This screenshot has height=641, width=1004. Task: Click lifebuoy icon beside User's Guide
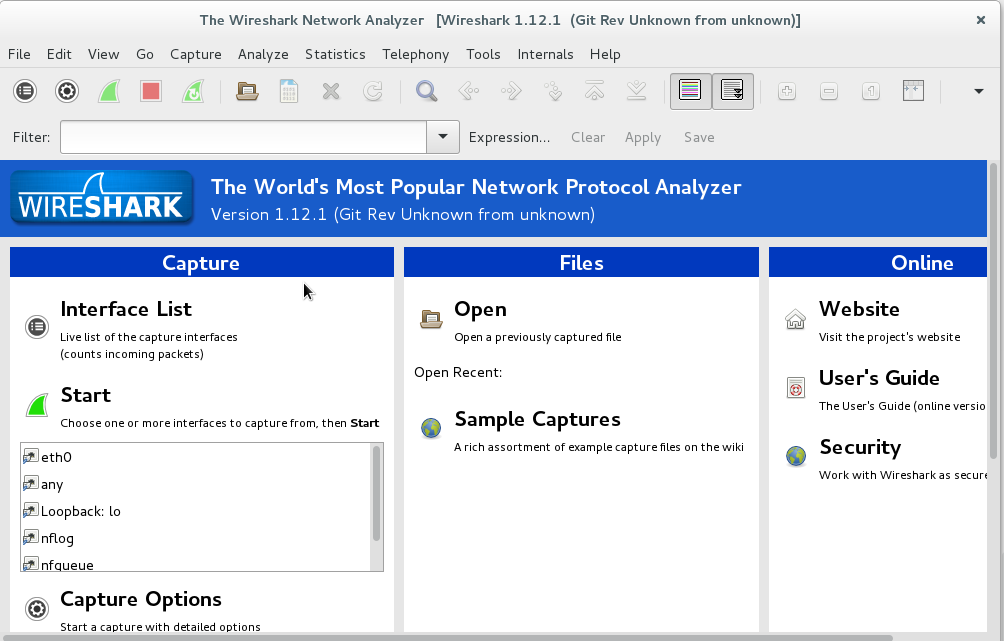795,387
